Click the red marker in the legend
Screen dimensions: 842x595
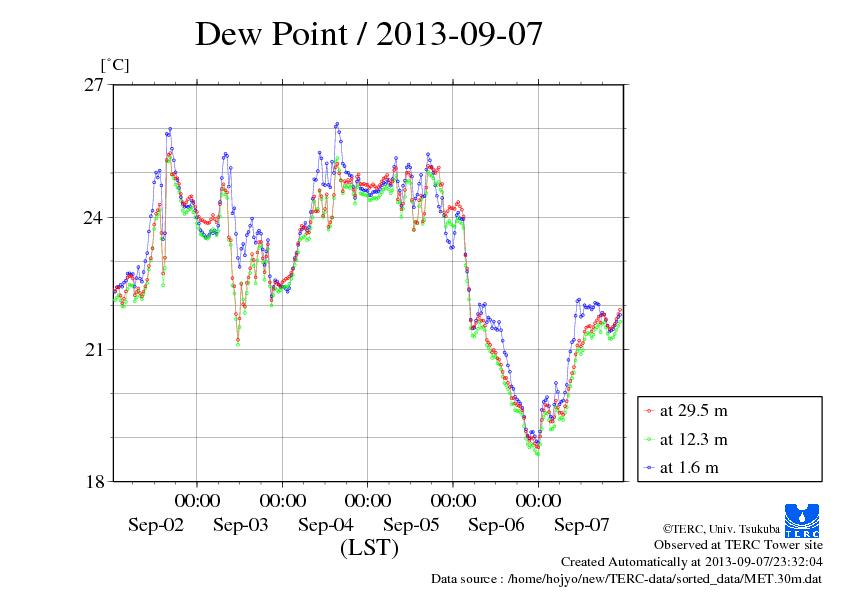(x=650, y=411)
